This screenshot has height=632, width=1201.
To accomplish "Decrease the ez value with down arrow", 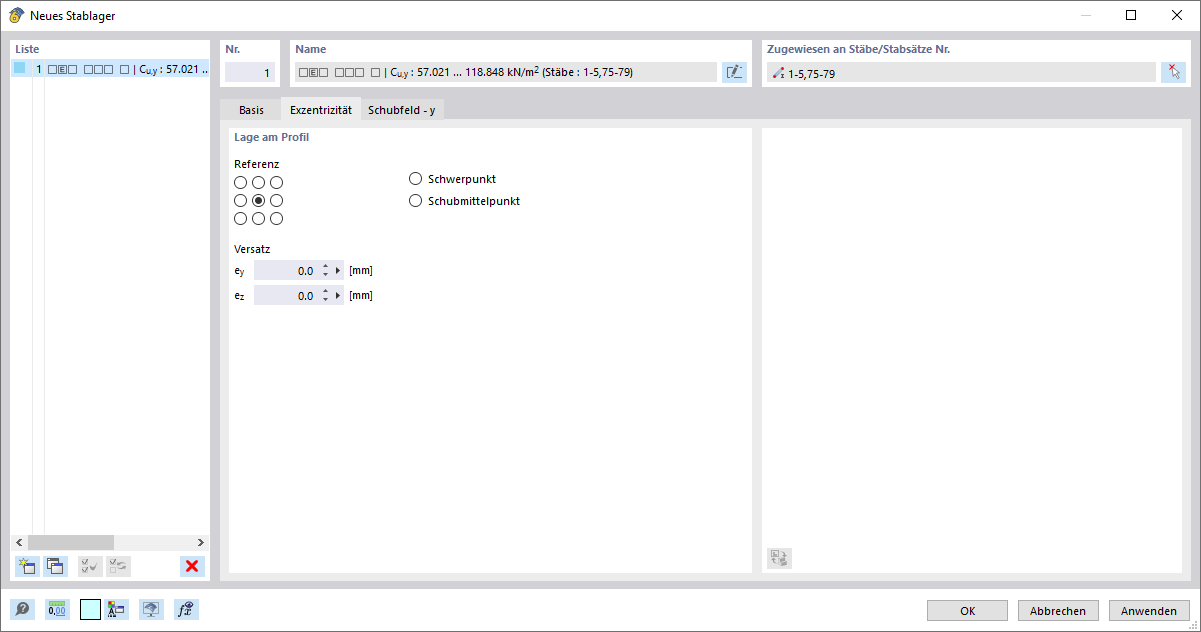I will click(326, 300).
